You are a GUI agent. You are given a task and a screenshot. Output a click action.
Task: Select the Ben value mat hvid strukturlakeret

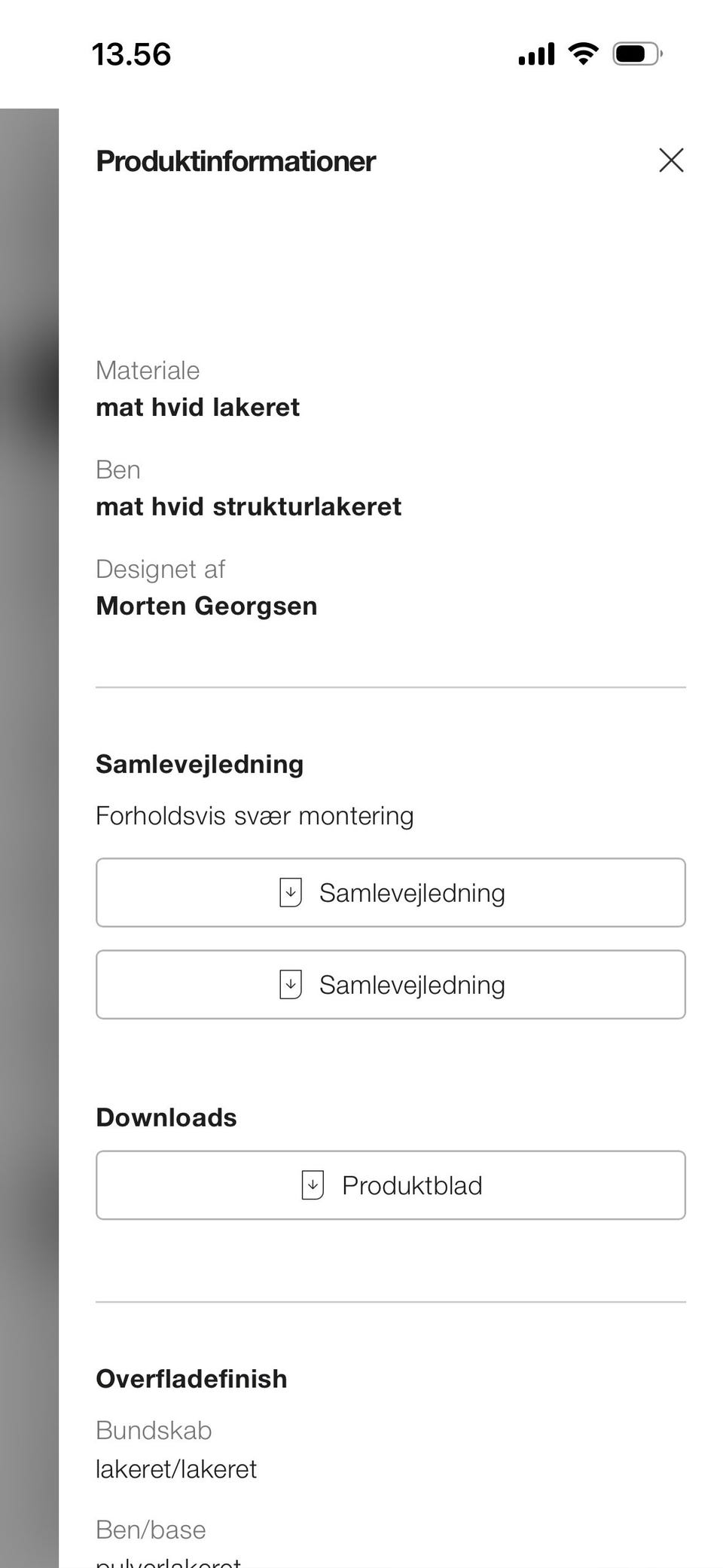pos(249,506)
